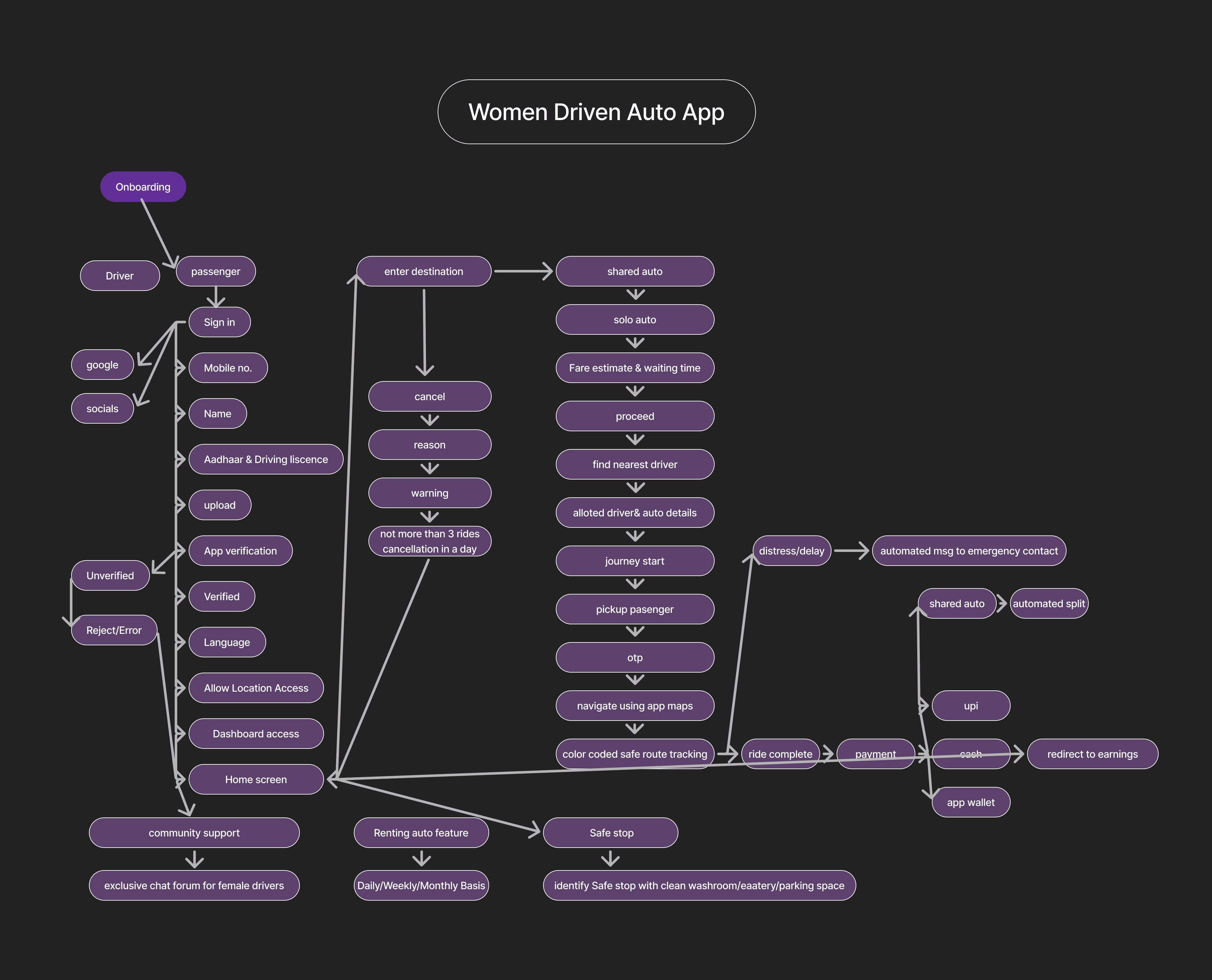Click the Aadhaar & Driving liscence node
This screenshot has height=980, width=1212.
point(265,460)
